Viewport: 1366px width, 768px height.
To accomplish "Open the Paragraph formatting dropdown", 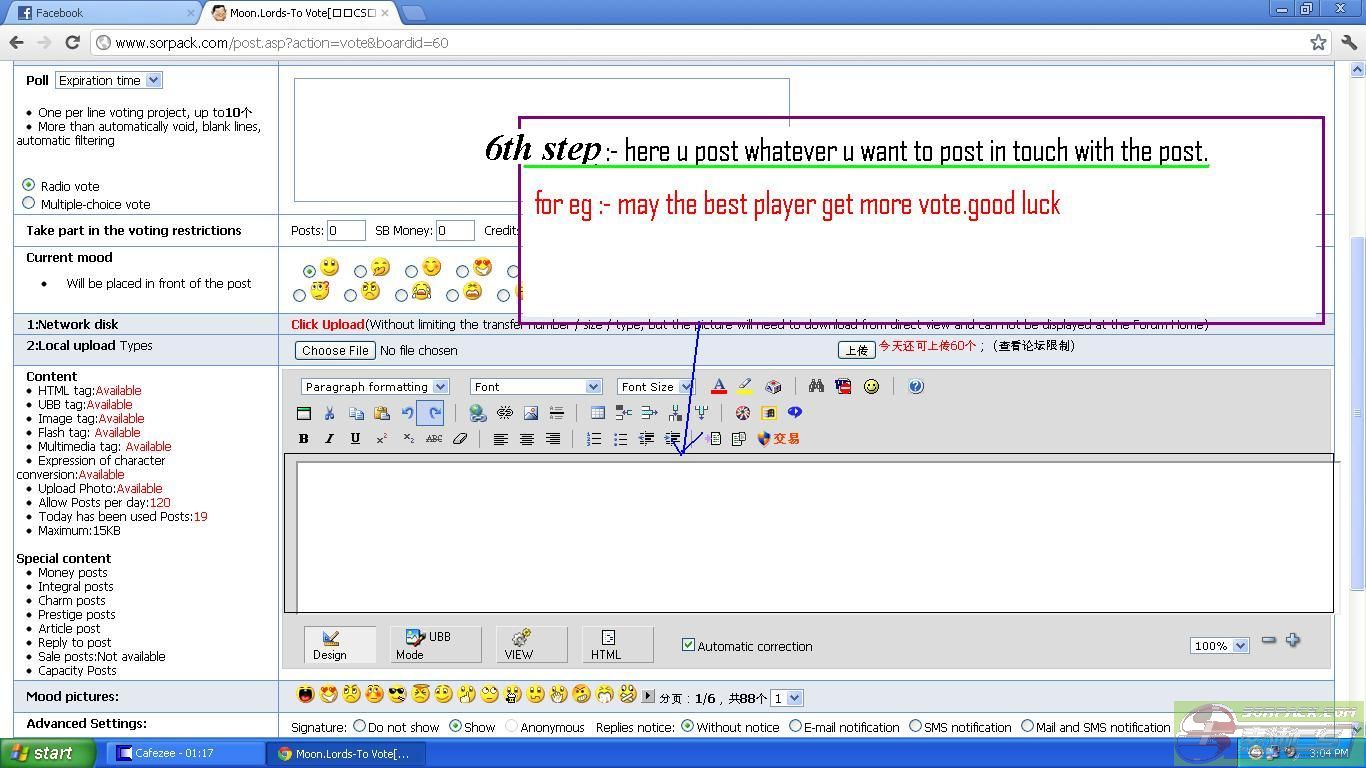I will tap(374, 387).
